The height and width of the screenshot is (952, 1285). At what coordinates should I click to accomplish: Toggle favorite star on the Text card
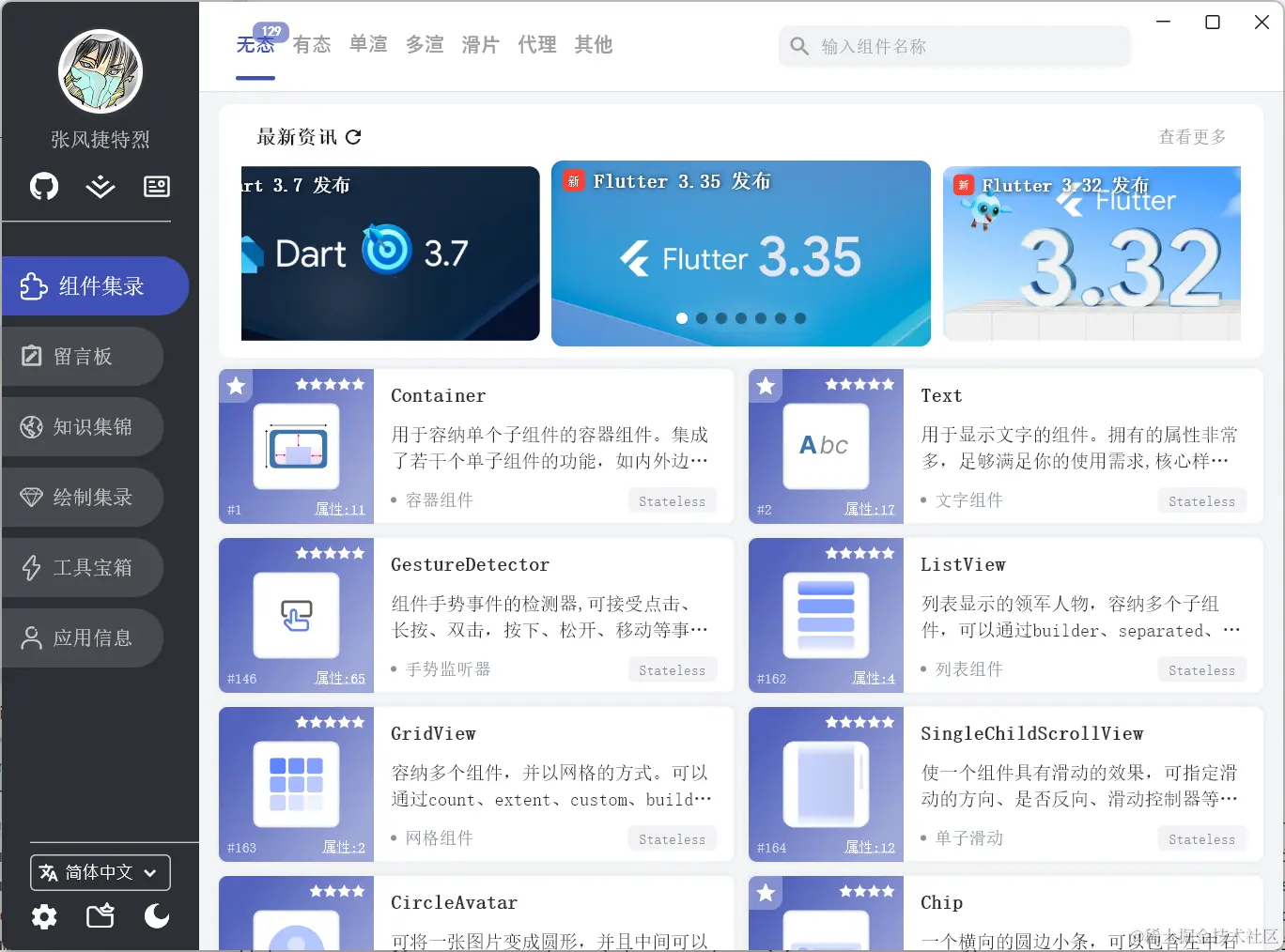766,386
